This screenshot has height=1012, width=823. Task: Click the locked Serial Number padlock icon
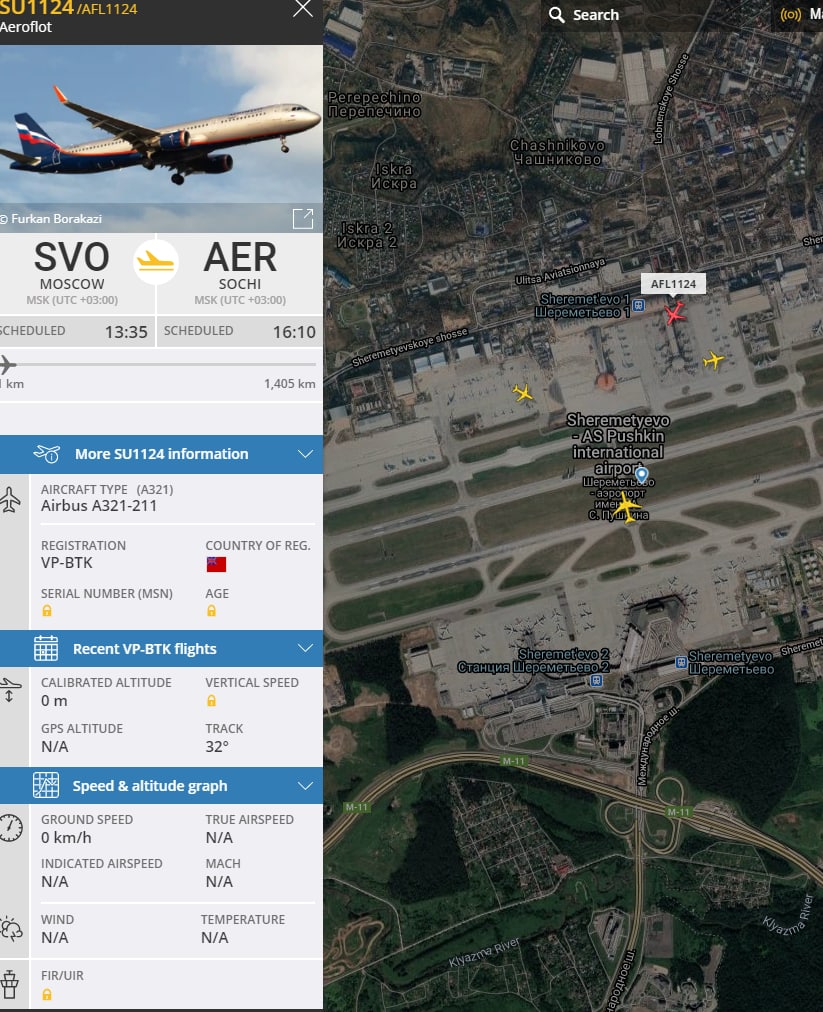[46, 611]
